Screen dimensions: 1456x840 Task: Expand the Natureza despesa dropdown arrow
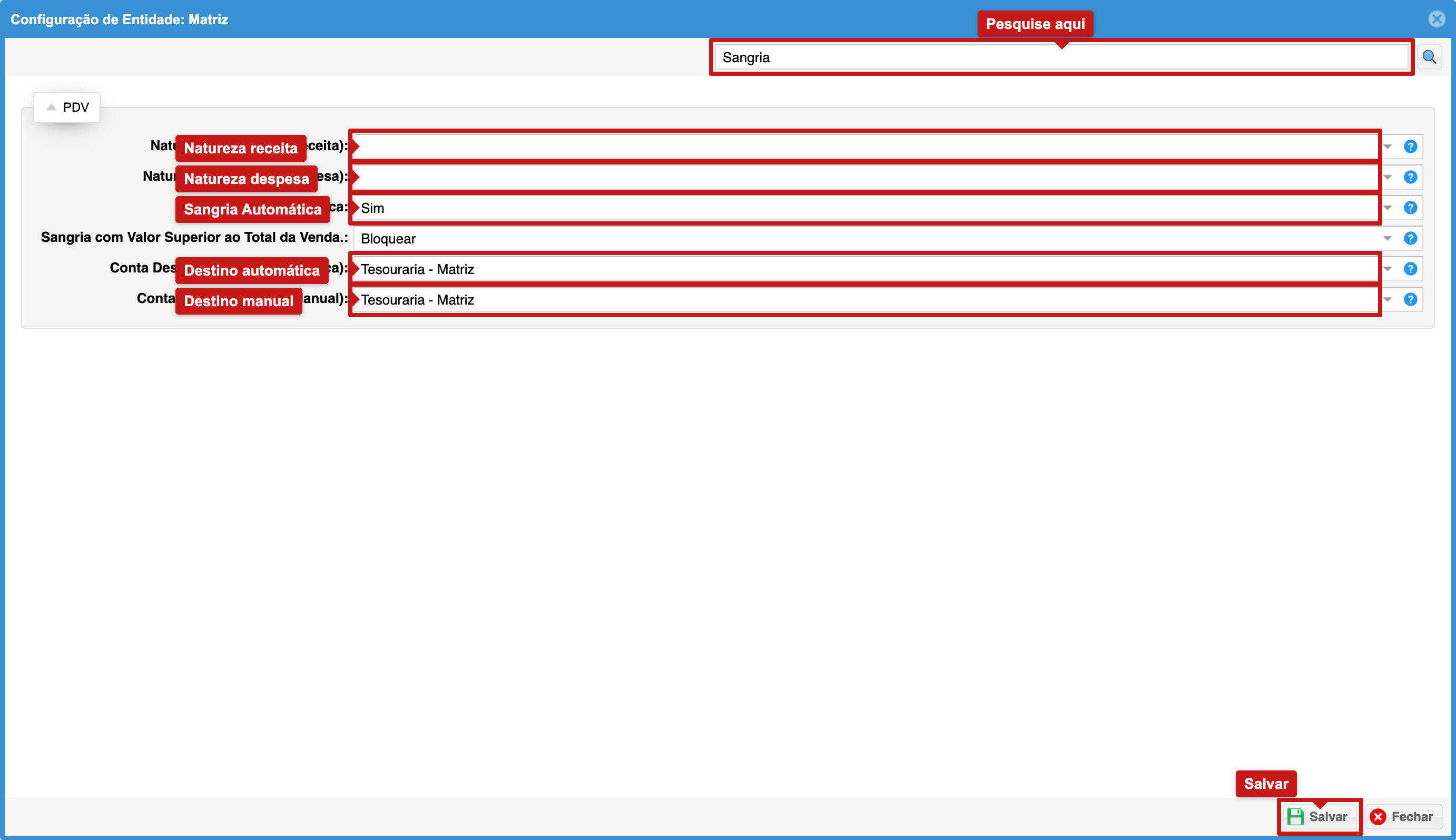[x=1388, y=177]
